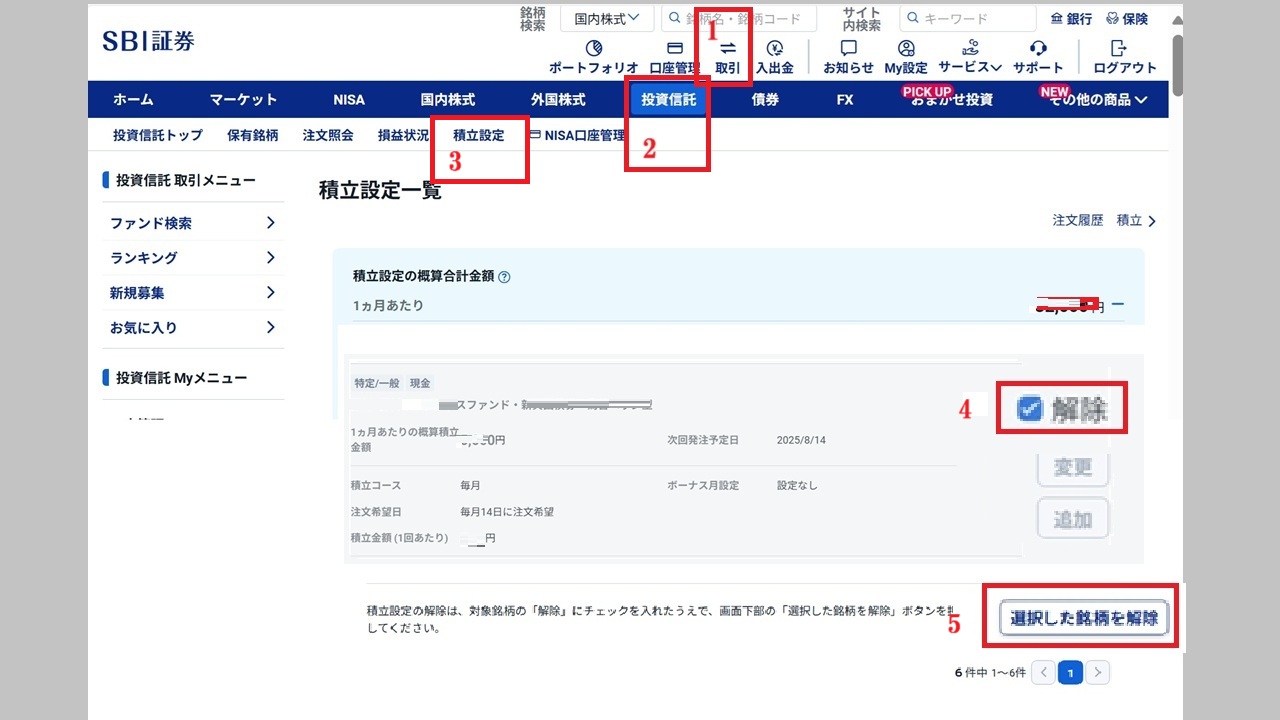Select the 積立設定 sub-menu item
Viewport: 1280px width, 720px height.
tap(478, 135)
